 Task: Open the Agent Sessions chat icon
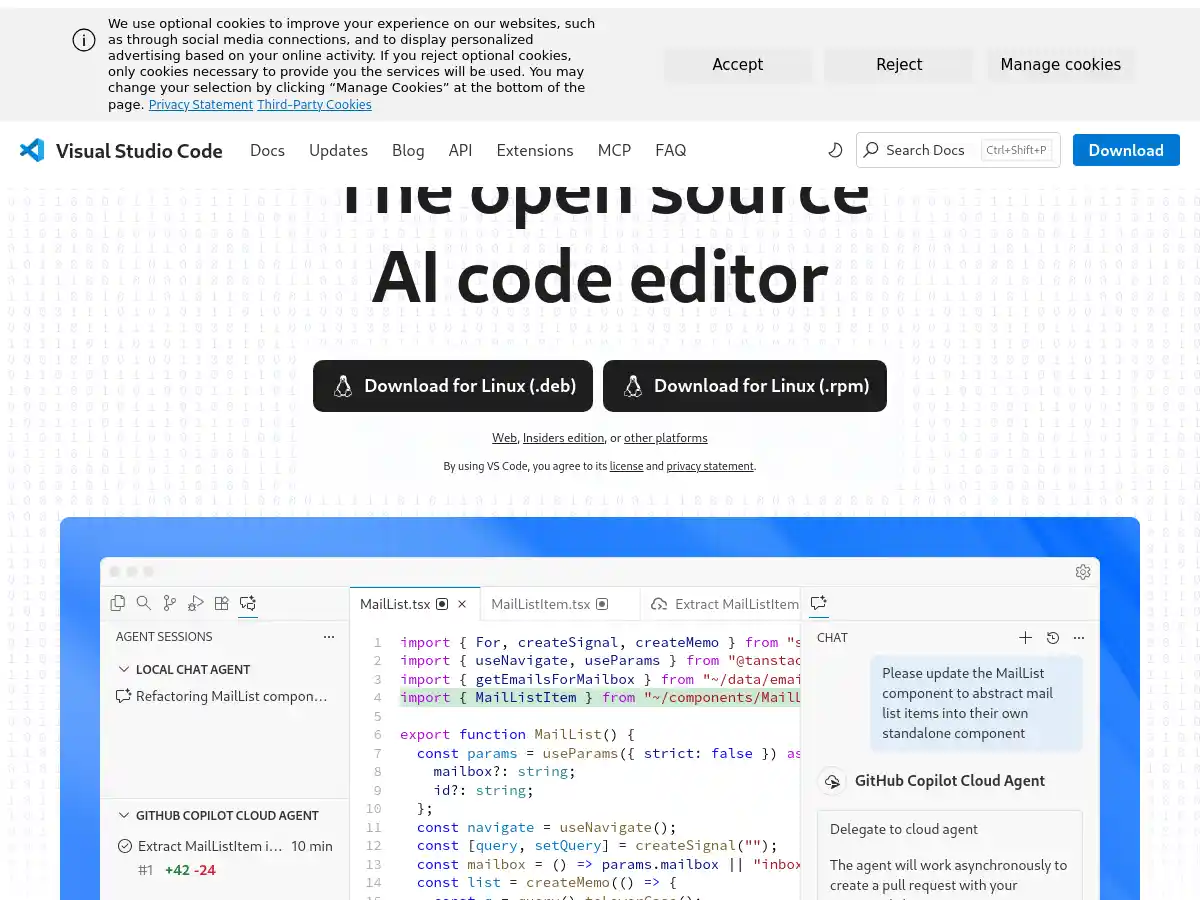click(247, 603)
